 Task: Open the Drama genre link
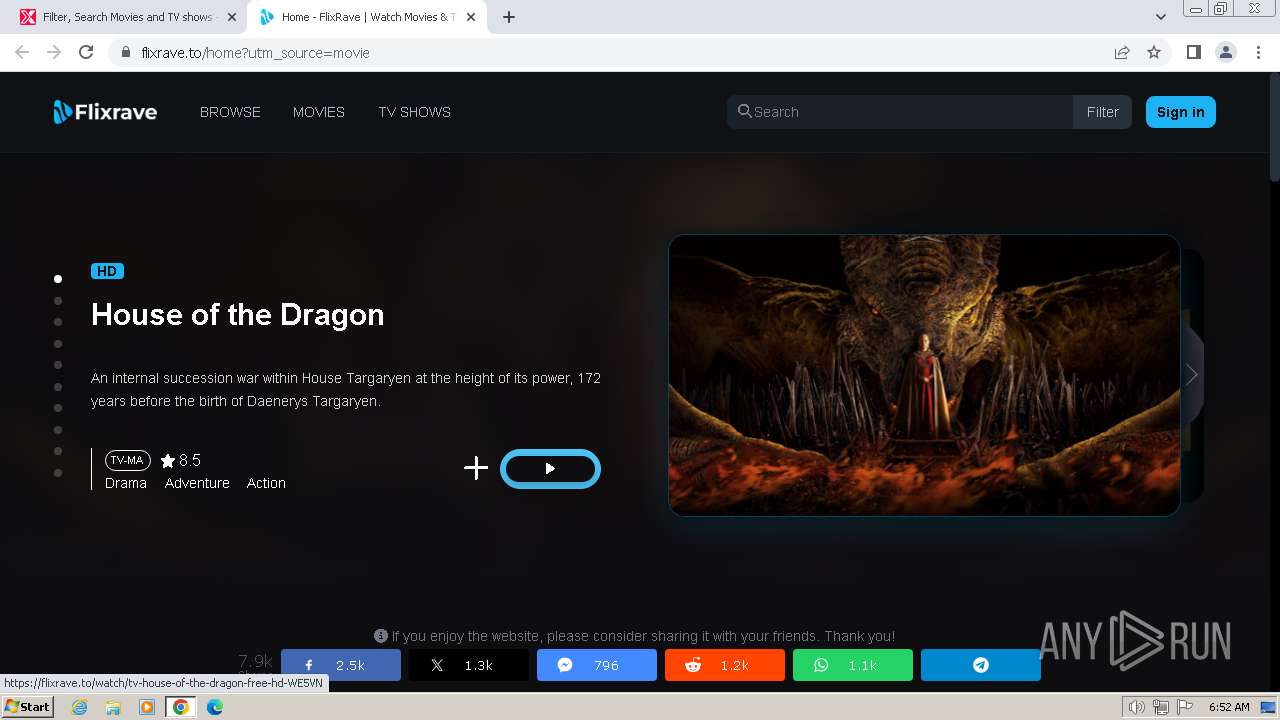[126, 483]
